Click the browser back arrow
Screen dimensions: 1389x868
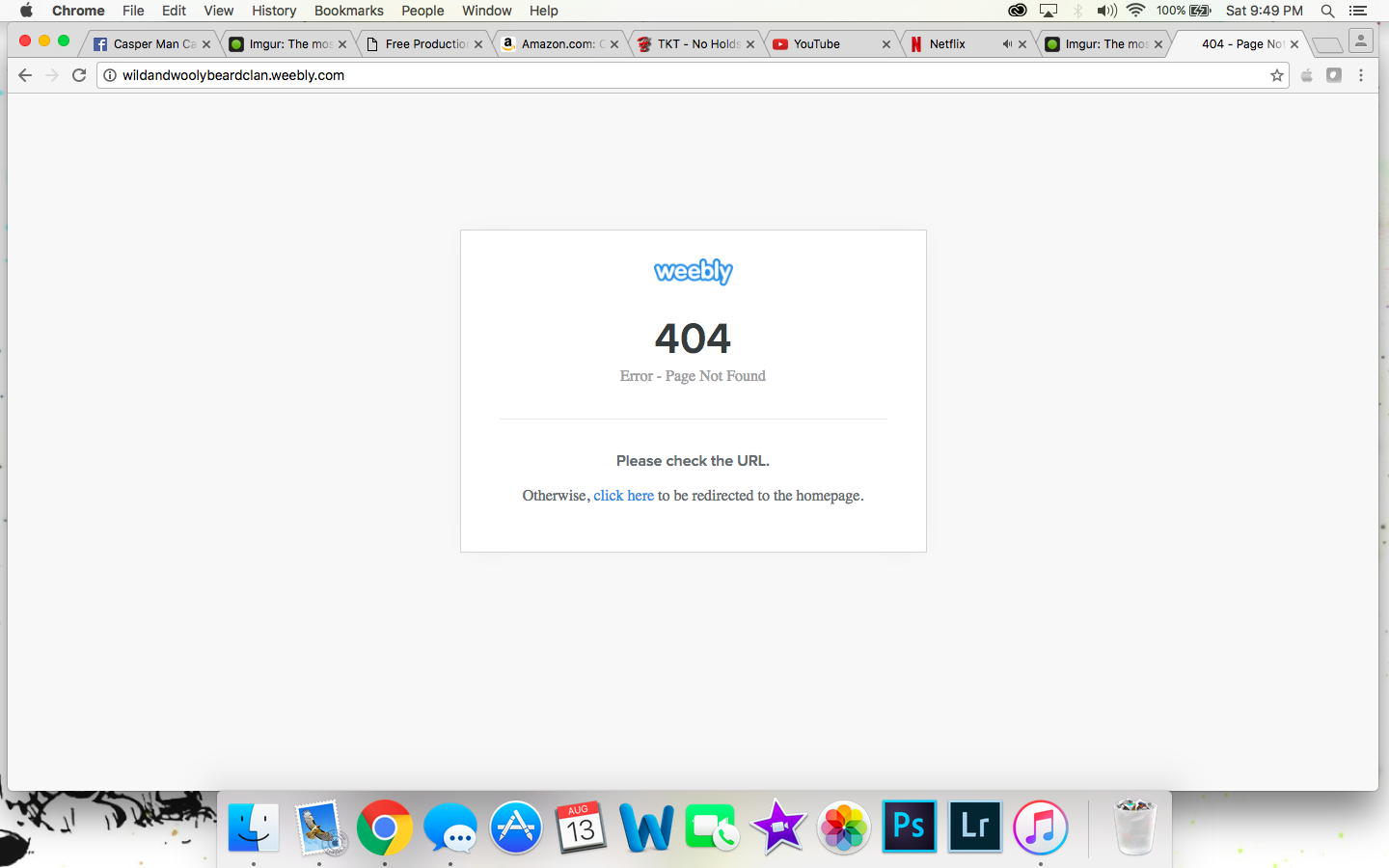[x=25, y=75]
